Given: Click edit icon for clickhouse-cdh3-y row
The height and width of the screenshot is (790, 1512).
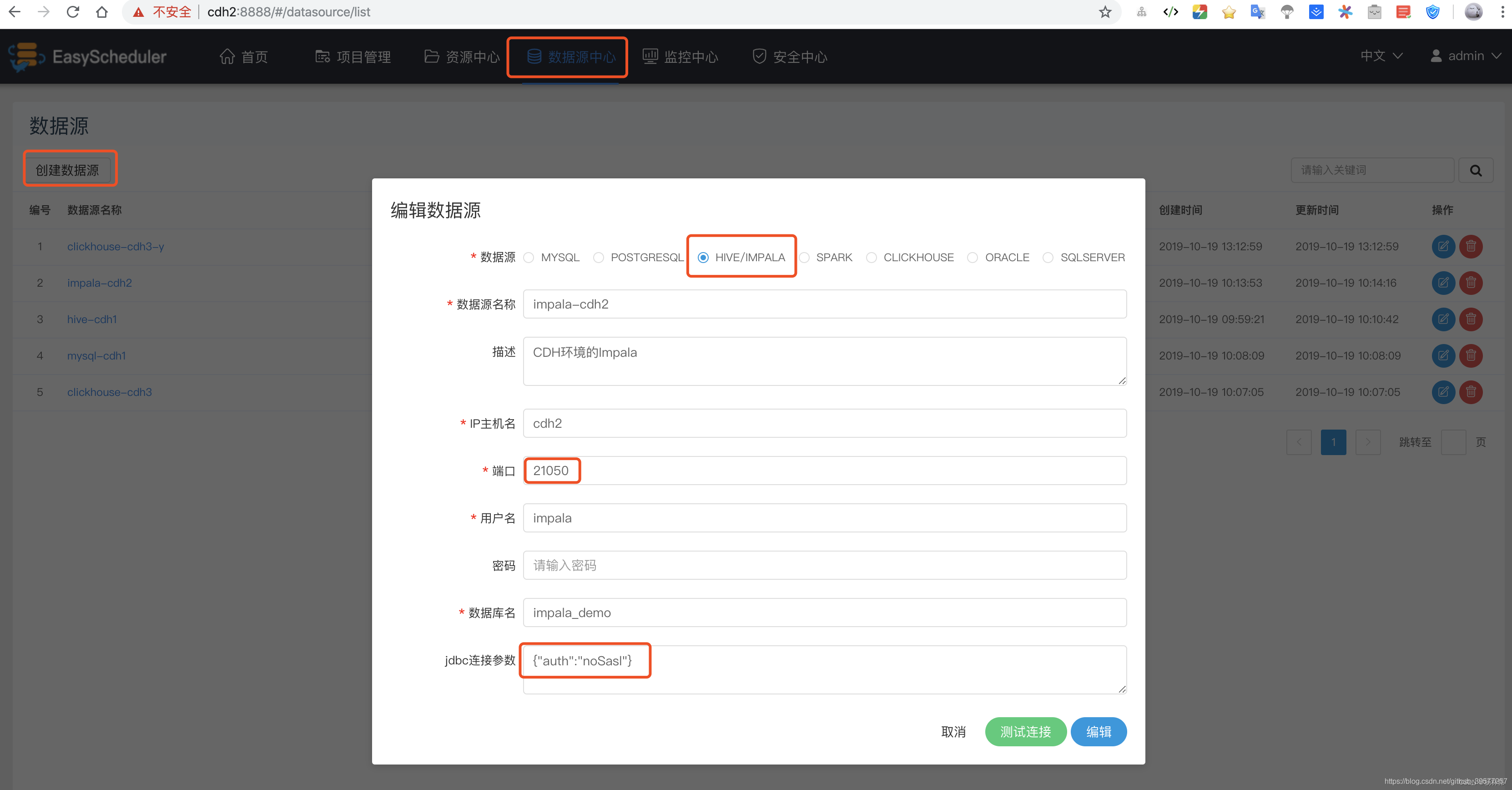Looking at the screenshot, I should (1443, 246).
